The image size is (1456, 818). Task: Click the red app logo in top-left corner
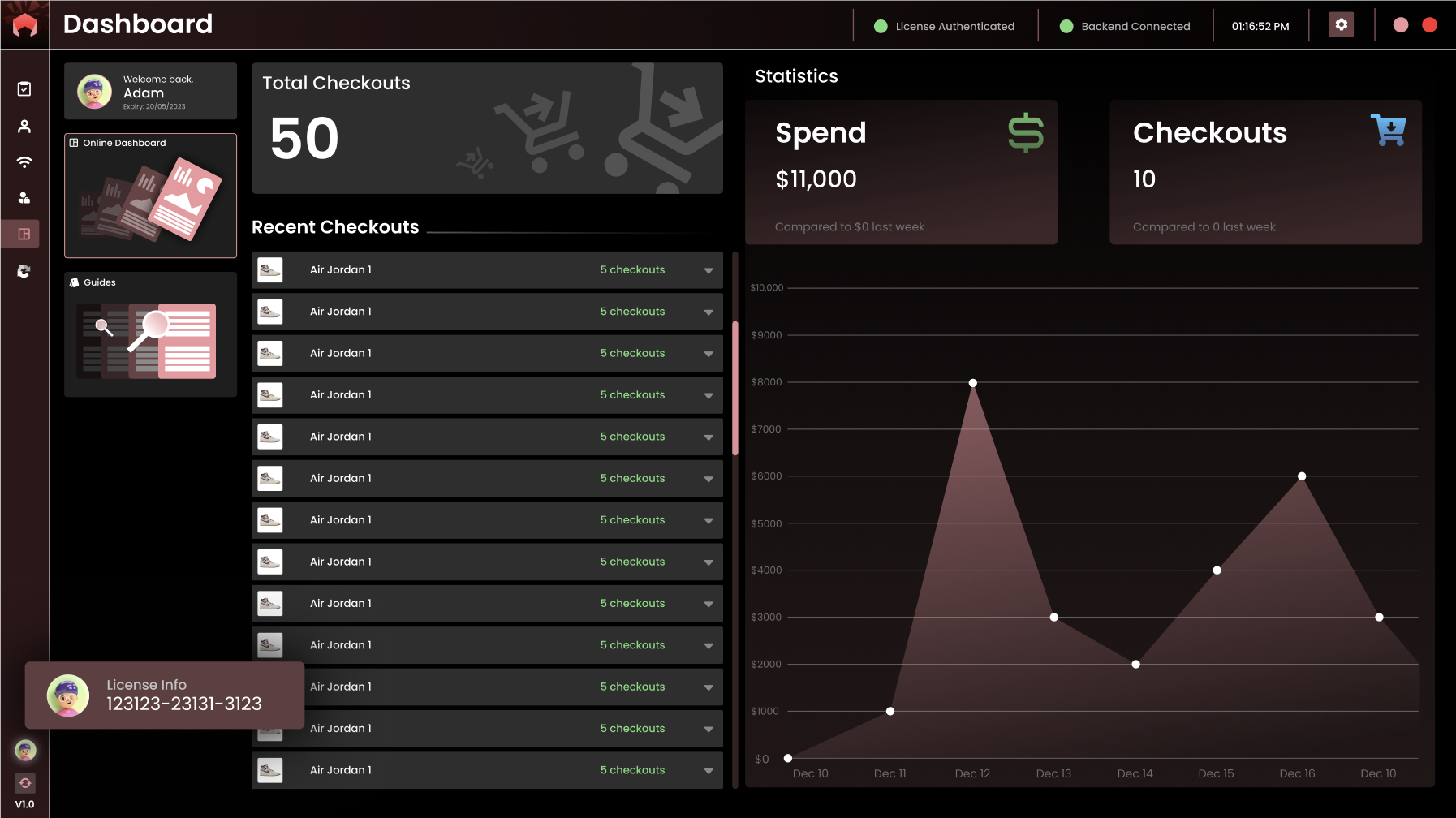pos(24,25)
